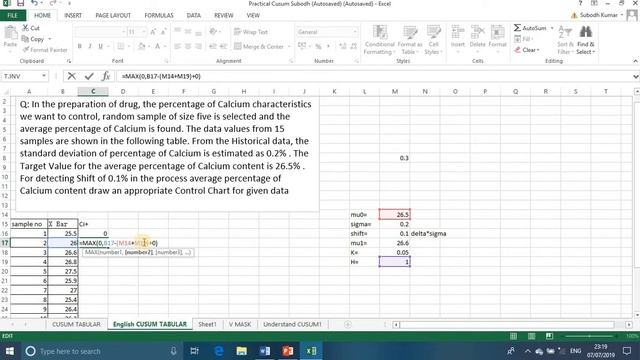640x360 pixels.
Task: Click the Font Color A icon
Action: pyautogui.click(x=157, y=47)
